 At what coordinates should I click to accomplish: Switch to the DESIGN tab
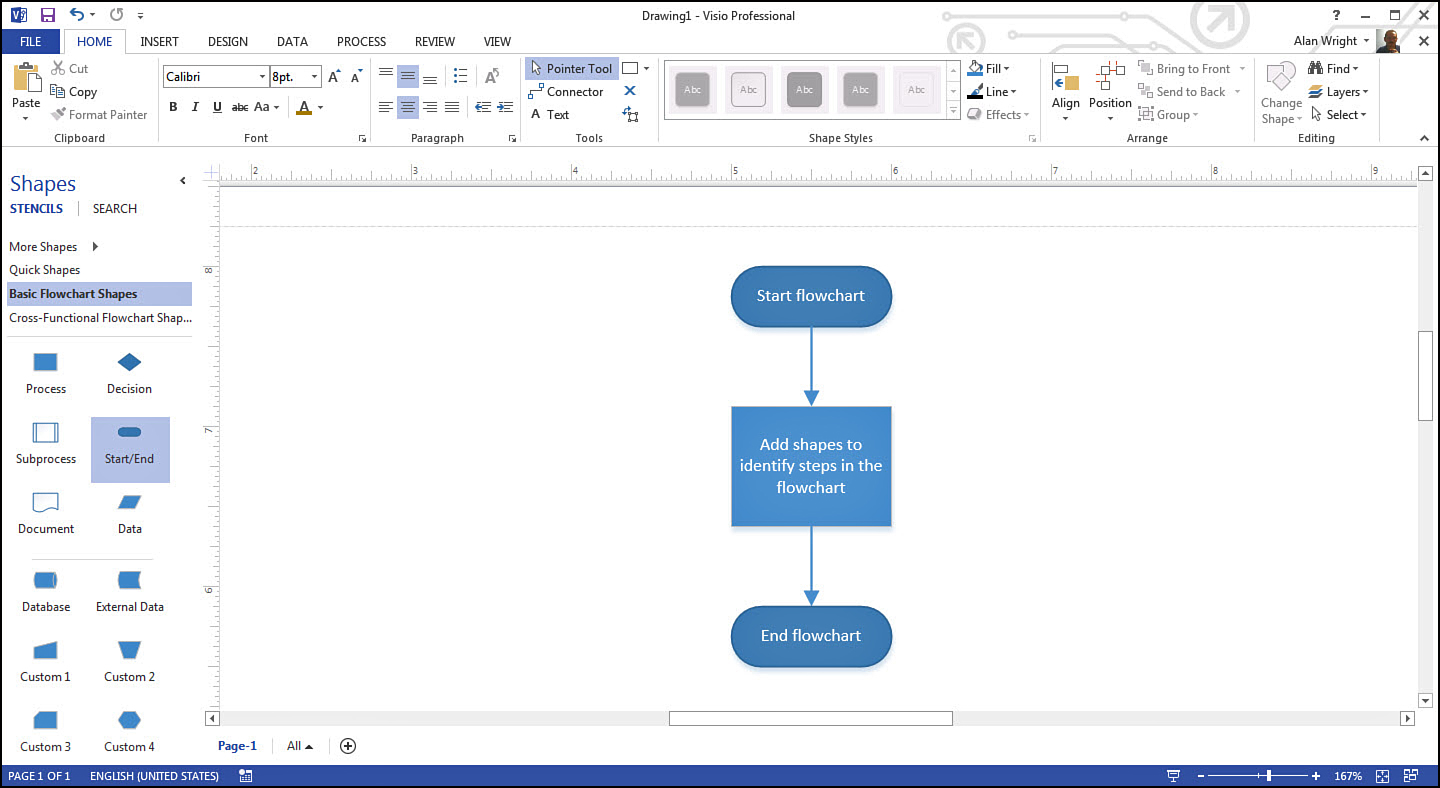[x=228, y=42]
